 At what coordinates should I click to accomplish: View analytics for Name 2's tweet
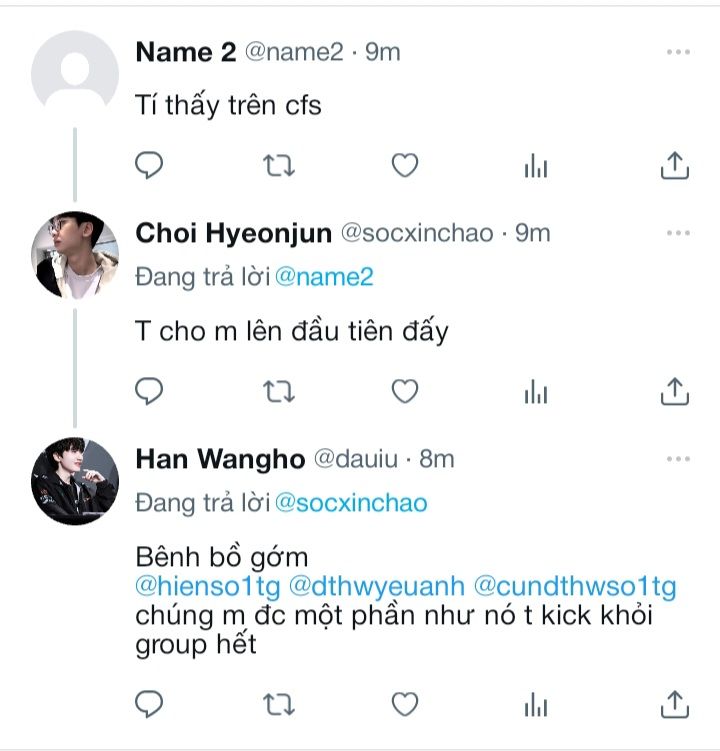tap(536, 166)
